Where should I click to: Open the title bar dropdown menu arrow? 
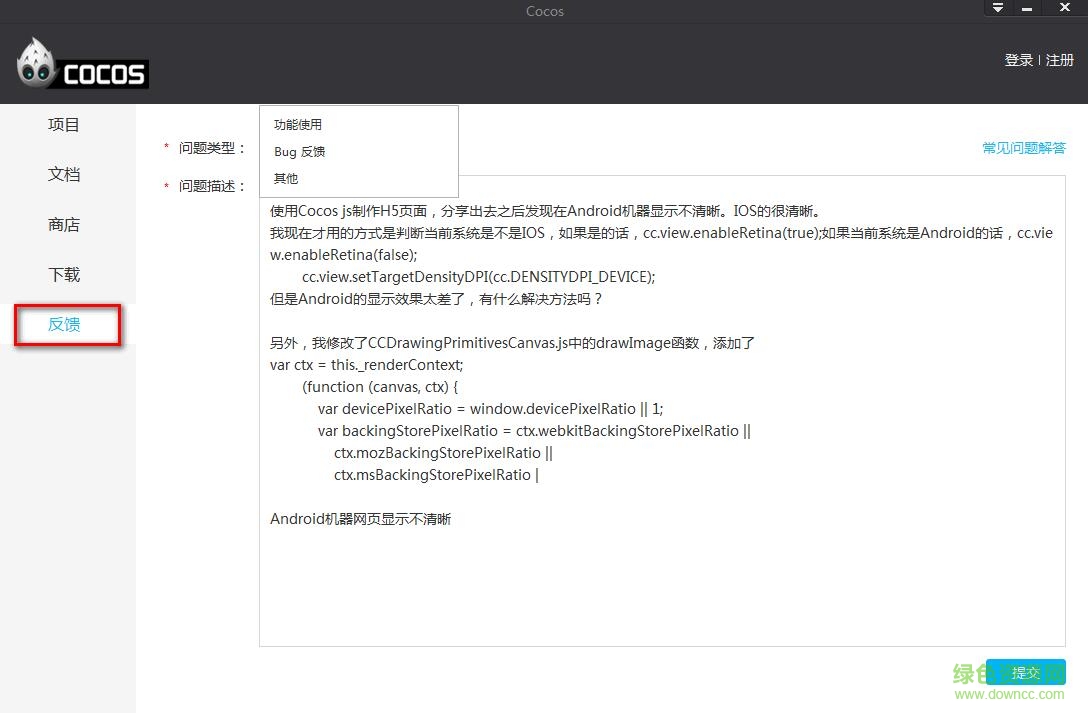(997, 8)
